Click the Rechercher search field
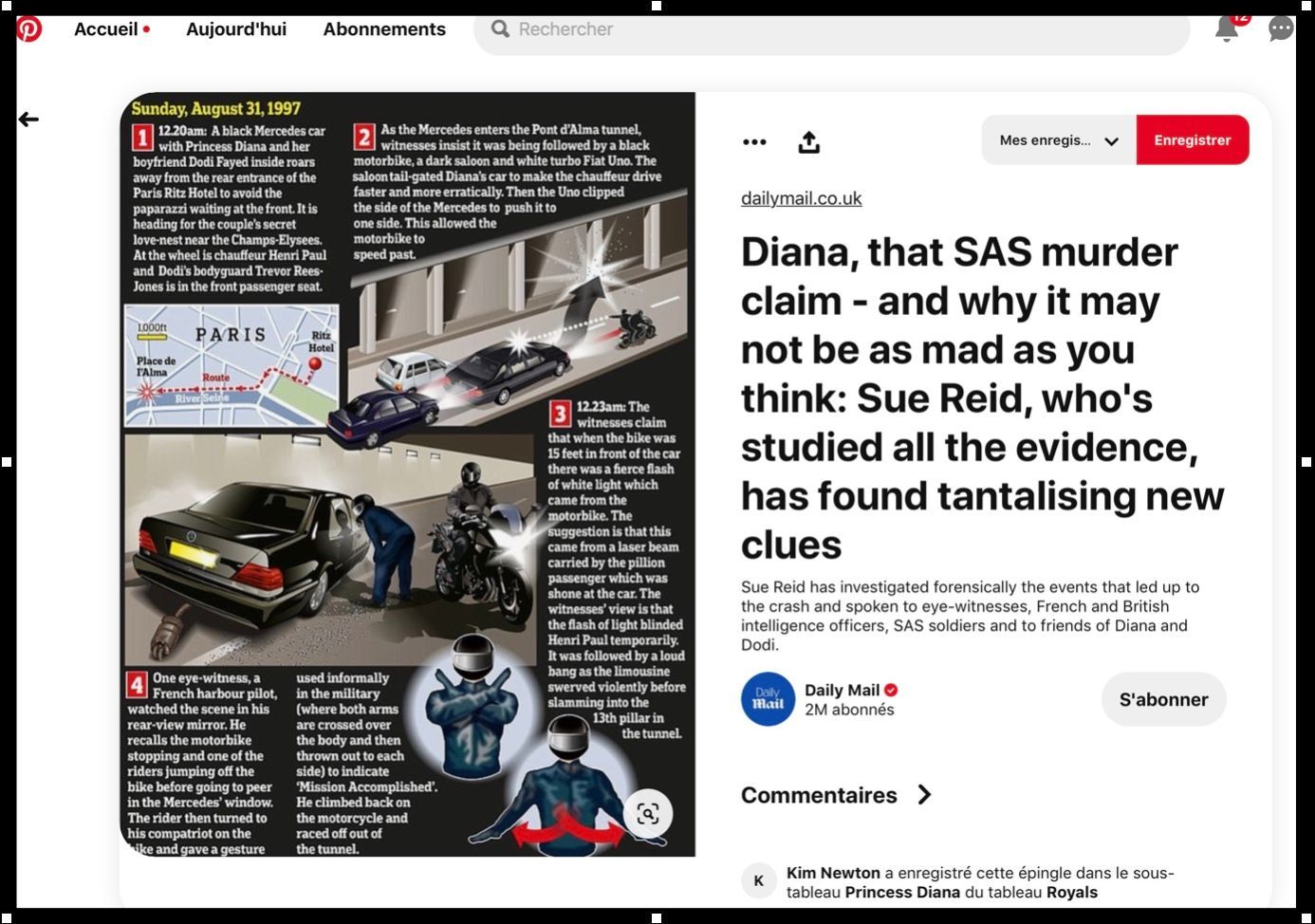The image size is (1315, 924). click(835, 29)
